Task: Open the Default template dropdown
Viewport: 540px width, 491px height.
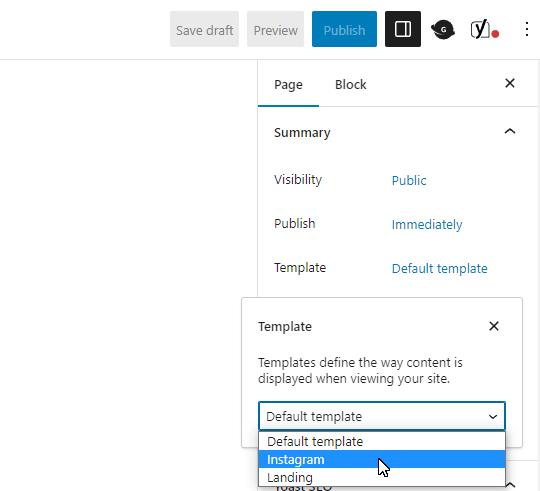Action: point(382,416)
